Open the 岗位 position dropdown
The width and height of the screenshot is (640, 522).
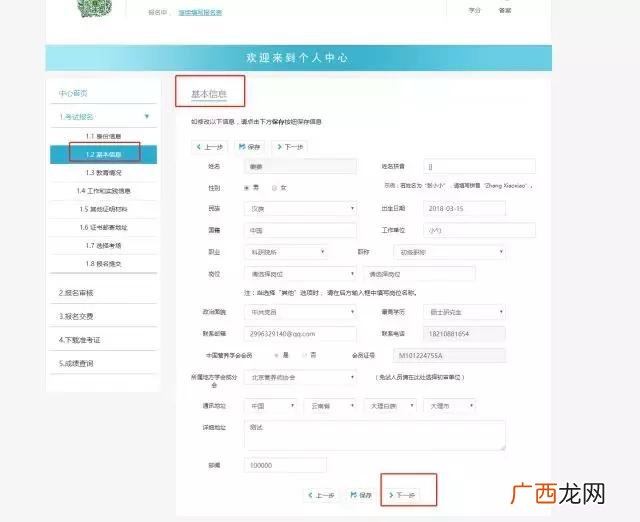coord(300,274)
